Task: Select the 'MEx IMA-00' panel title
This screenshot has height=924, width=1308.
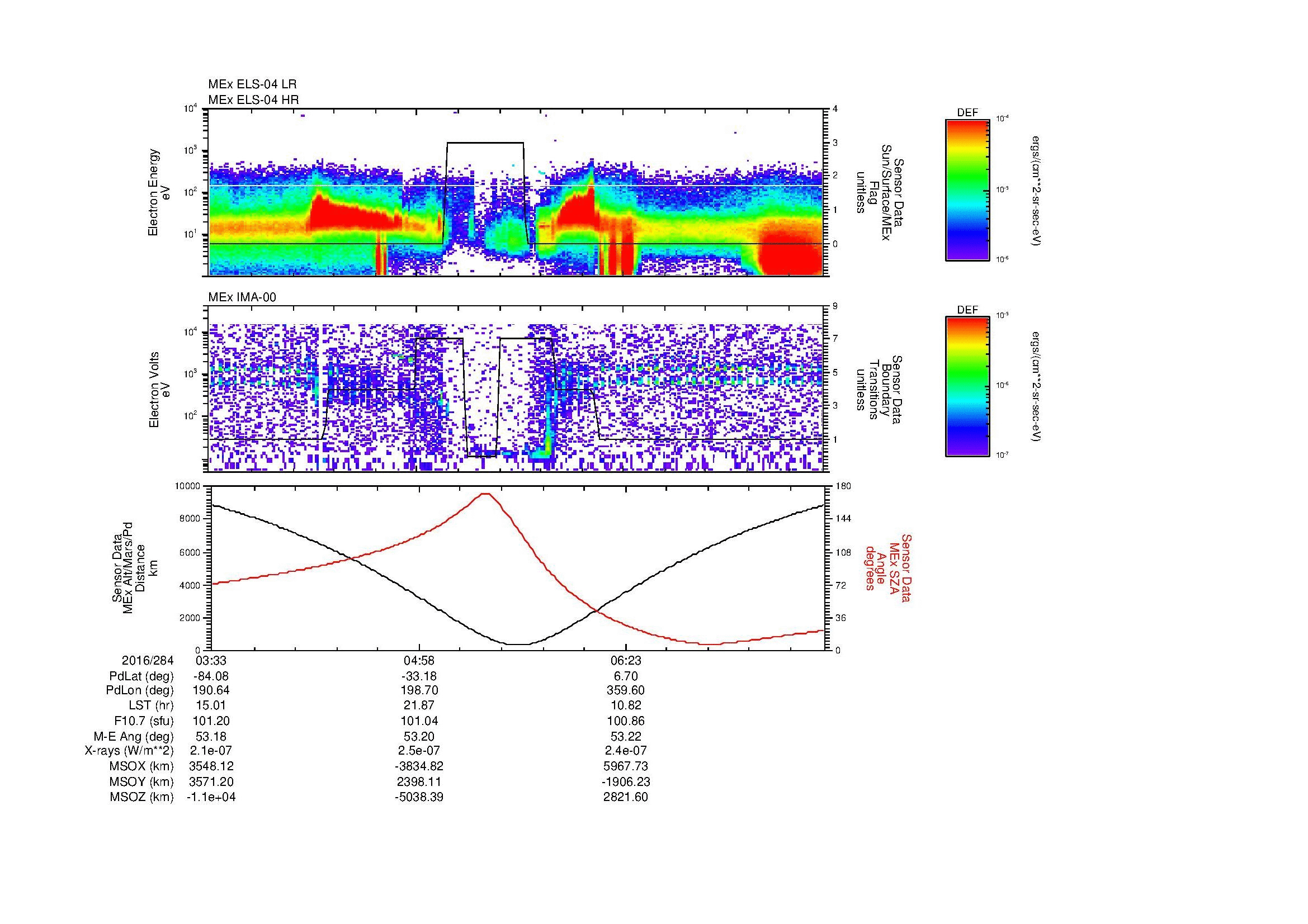Action: pos(242,297)
